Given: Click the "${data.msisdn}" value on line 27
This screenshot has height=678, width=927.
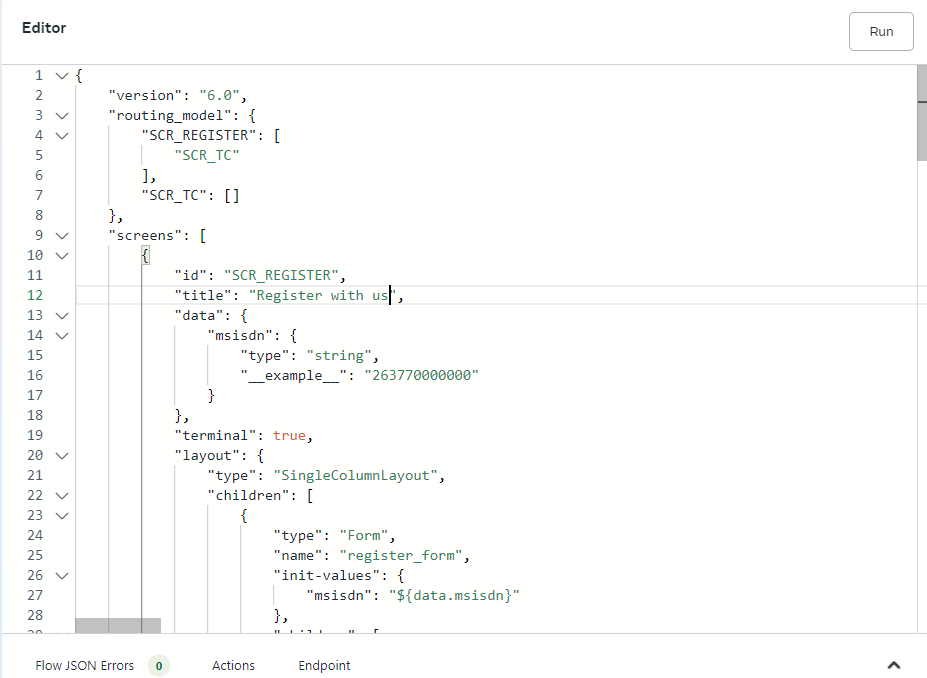Looking at the screenshot, I should pyautogui.click(x=454, y=595).
